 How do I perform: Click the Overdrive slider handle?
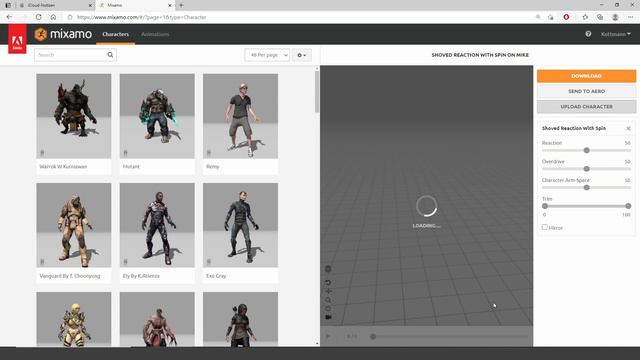click(587, 169)
